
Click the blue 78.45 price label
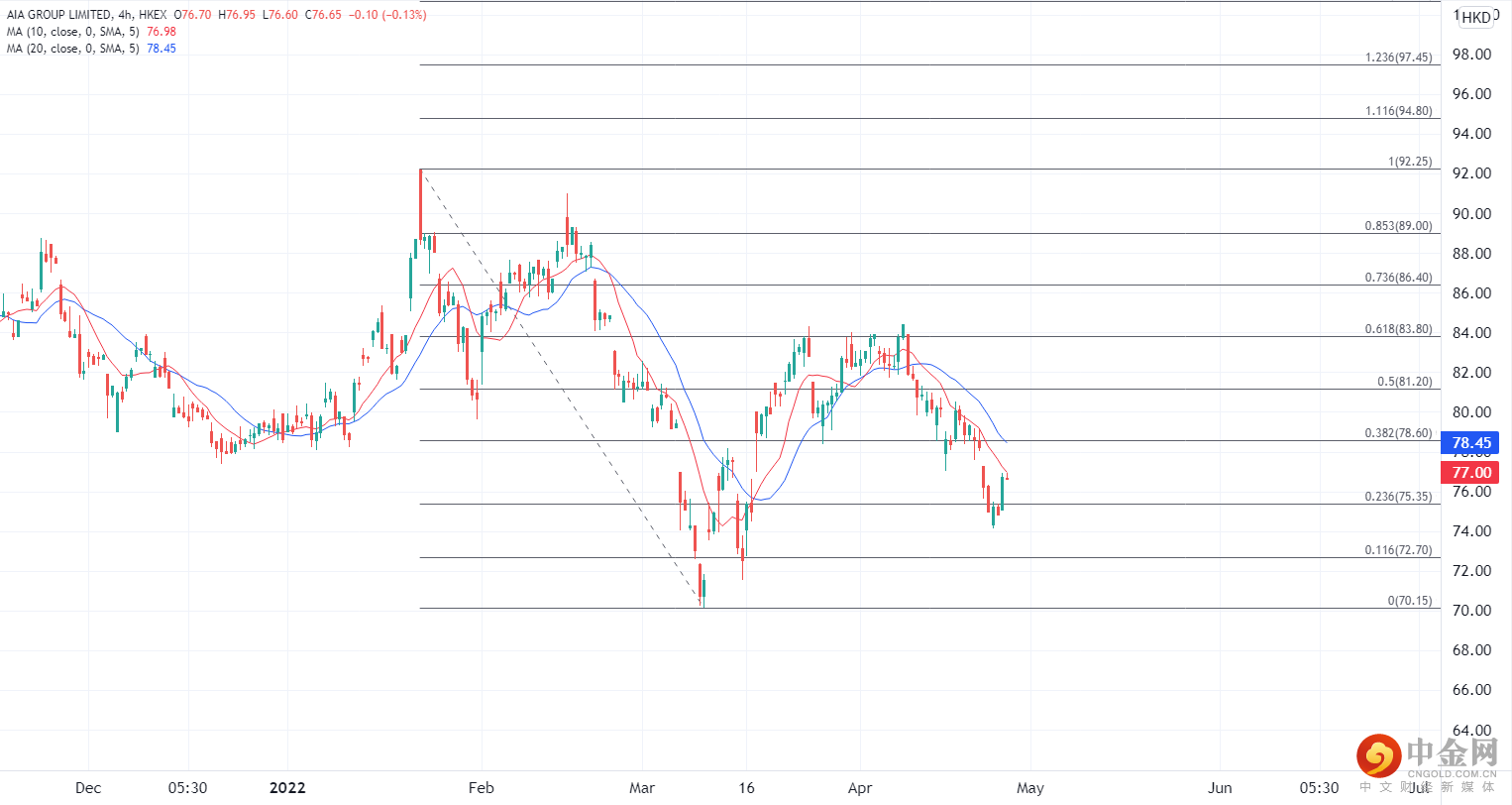click(x=1471, y=443)
